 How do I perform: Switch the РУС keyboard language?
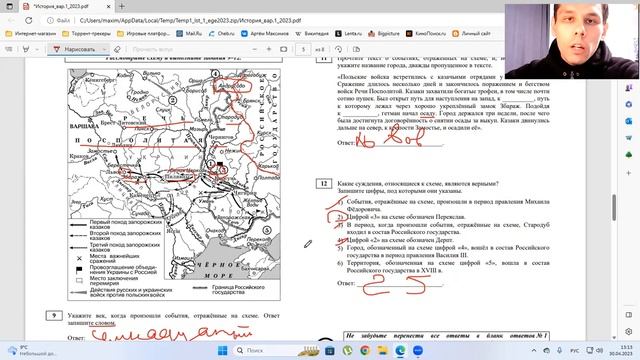click(x=574, y=351)
